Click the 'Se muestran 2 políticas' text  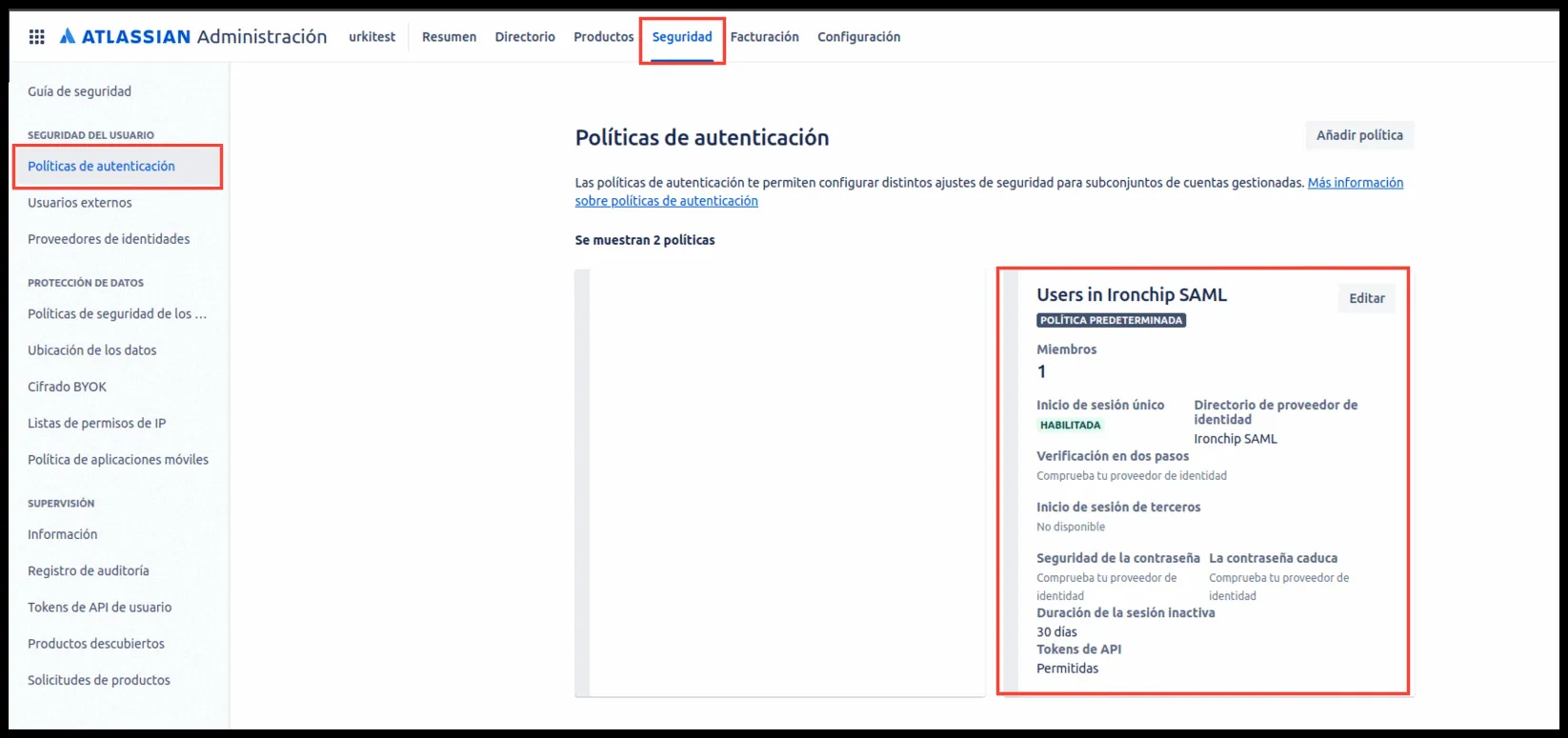645,240
